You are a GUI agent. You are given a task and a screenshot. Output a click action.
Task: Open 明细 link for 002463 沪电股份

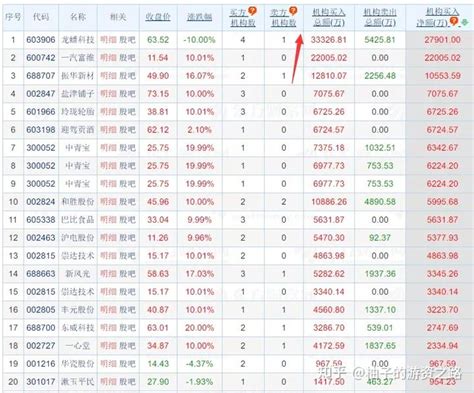point(108,238)
